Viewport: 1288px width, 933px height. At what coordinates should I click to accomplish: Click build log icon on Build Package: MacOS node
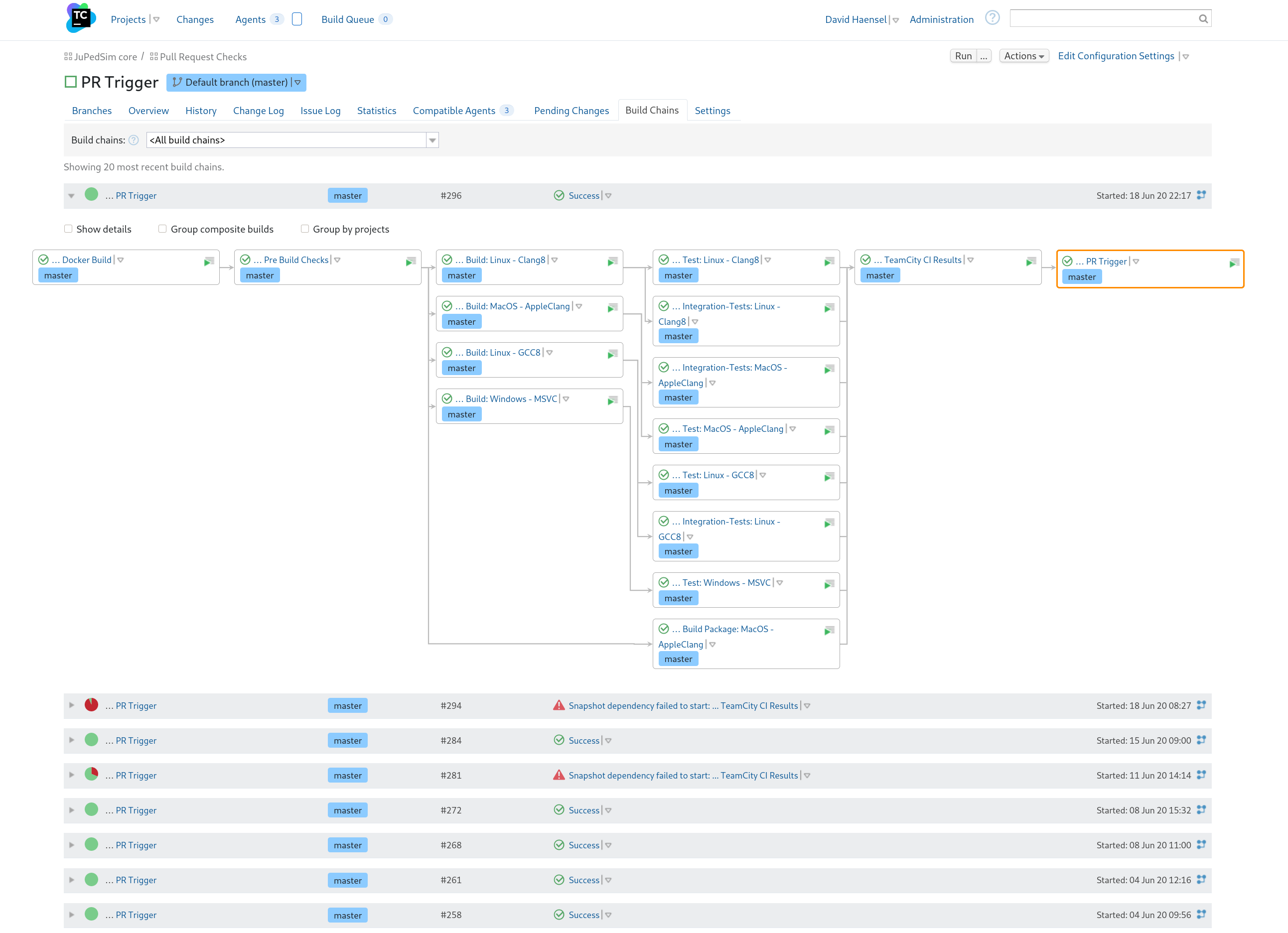(829, 631)
